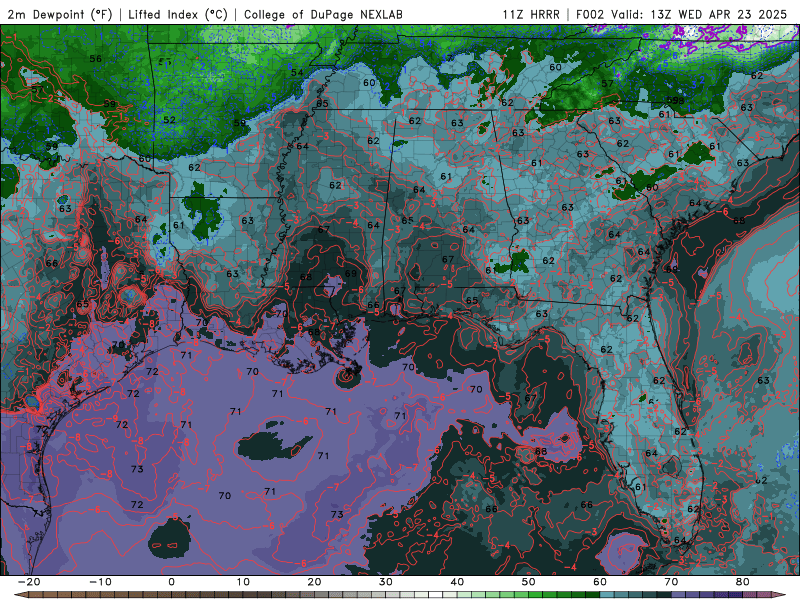Select the "College of DuPage NEXLAB" credit text
The height and width of the screenshot is (600, 800).
click(323, 14)
